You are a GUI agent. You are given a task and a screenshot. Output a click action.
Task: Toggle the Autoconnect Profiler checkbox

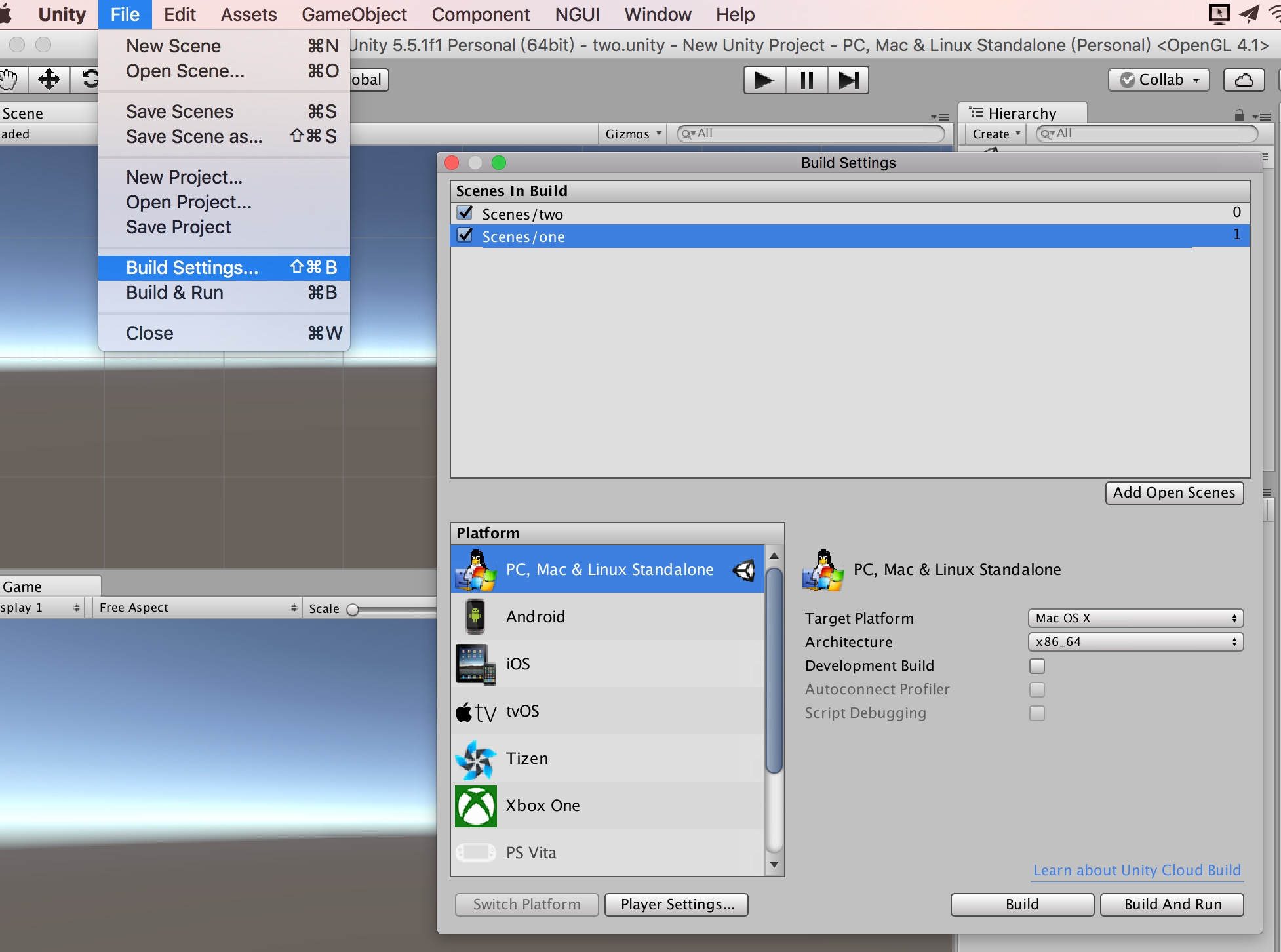click(1037, 689)
